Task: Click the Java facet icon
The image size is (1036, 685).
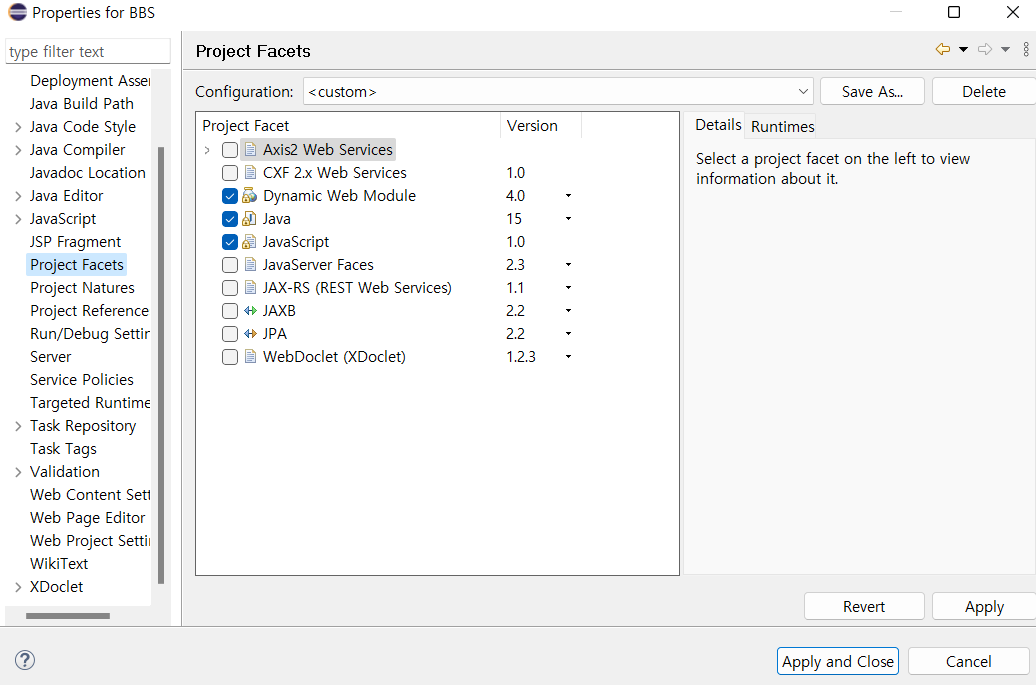Action: (x=250, y=219)
